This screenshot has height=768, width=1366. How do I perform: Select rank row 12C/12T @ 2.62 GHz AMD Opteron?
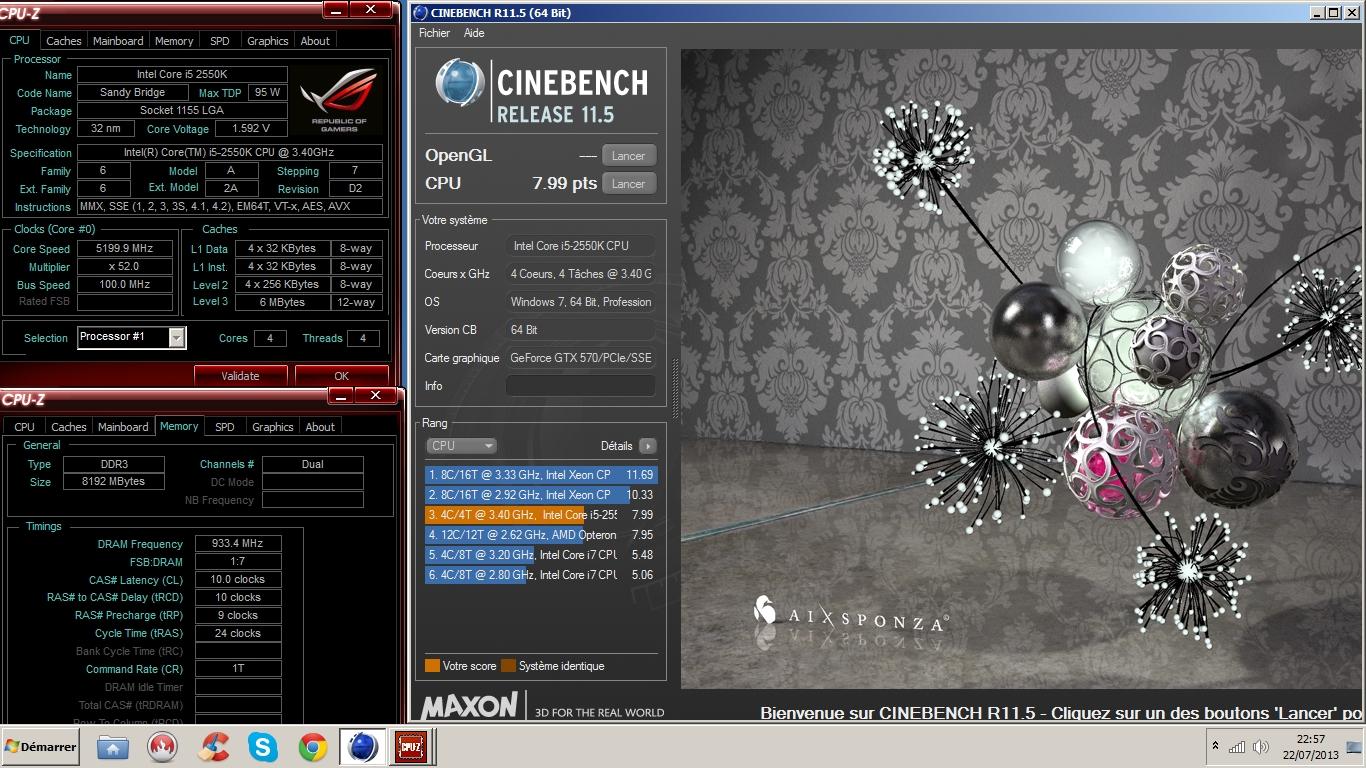click(541, 535)
